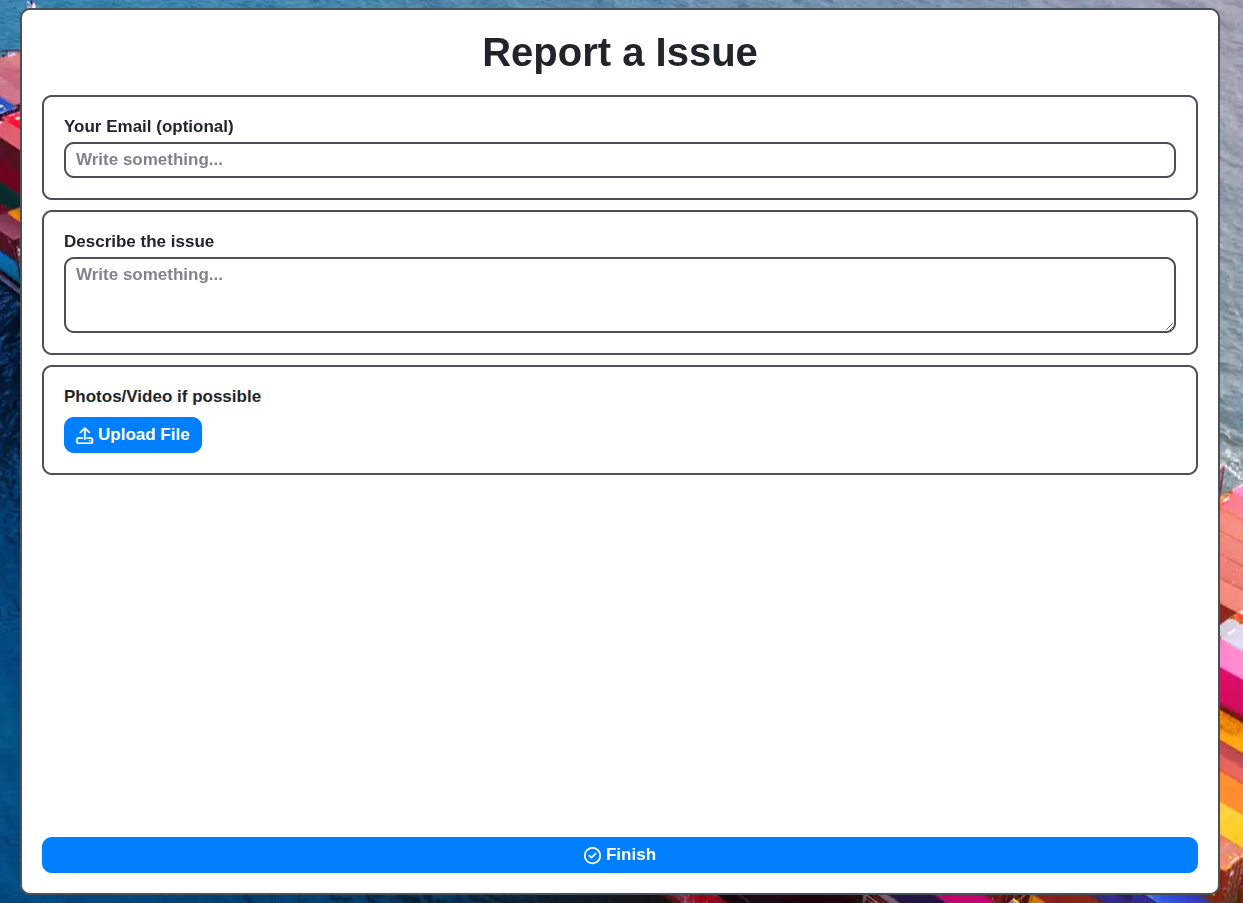Image resolution: width=1243 pixels, height=903 pixels.
Task: Click the resize handle of the description box
Action: (1170, 326)
